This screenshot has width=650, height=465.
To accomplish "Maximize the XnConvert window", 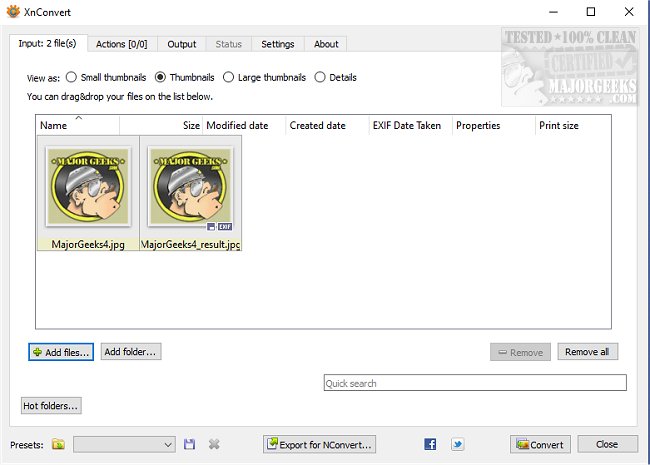I will point(591,12).
